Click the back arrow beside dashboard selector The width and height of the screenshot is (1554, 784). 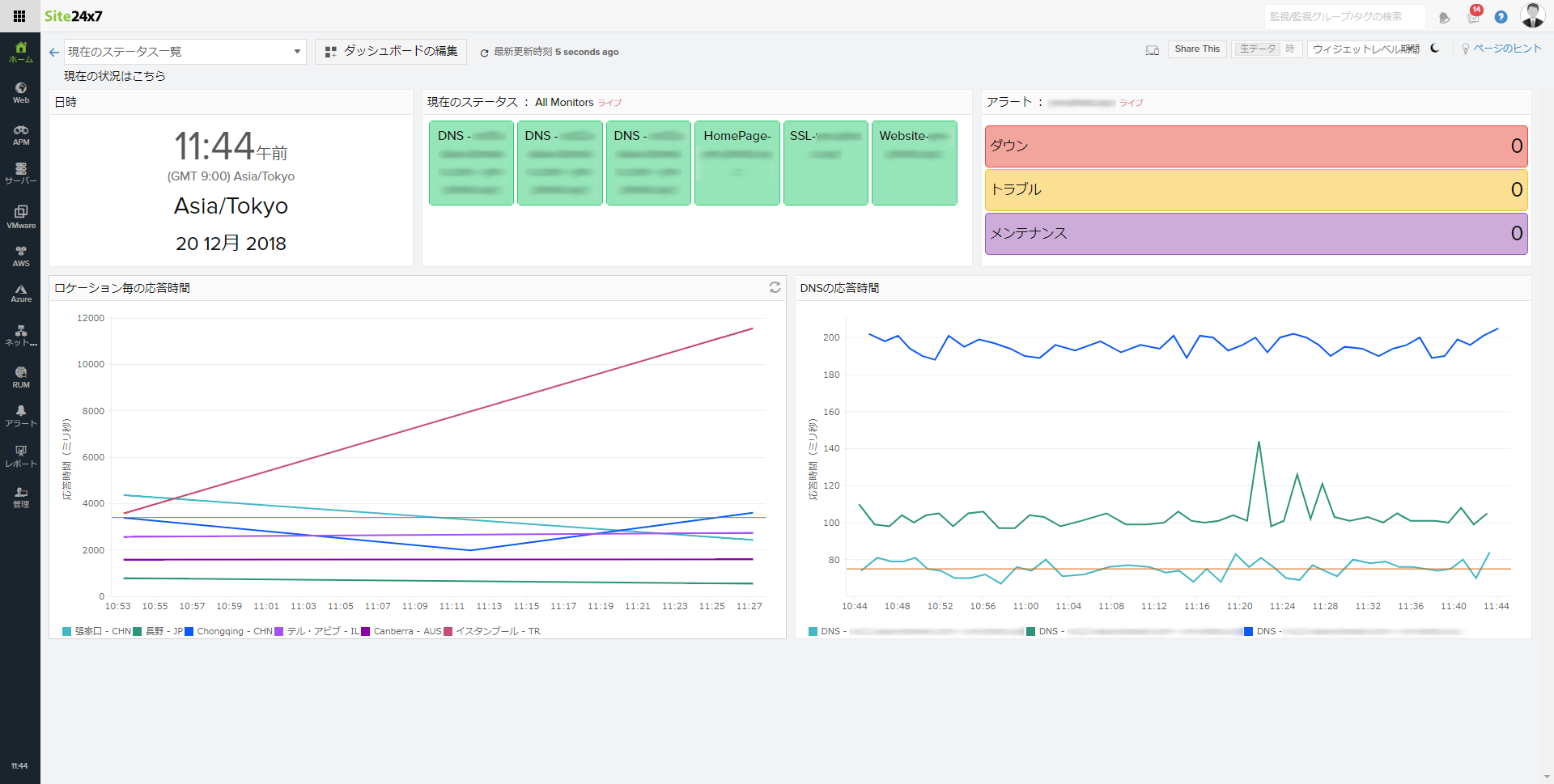click(x=54, y=52)
